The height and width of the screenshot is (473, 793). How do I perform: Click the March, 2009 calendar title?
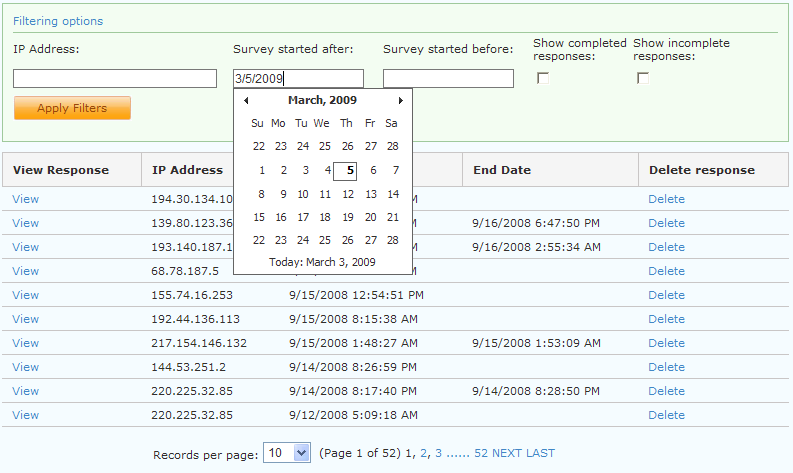(322, 100)
